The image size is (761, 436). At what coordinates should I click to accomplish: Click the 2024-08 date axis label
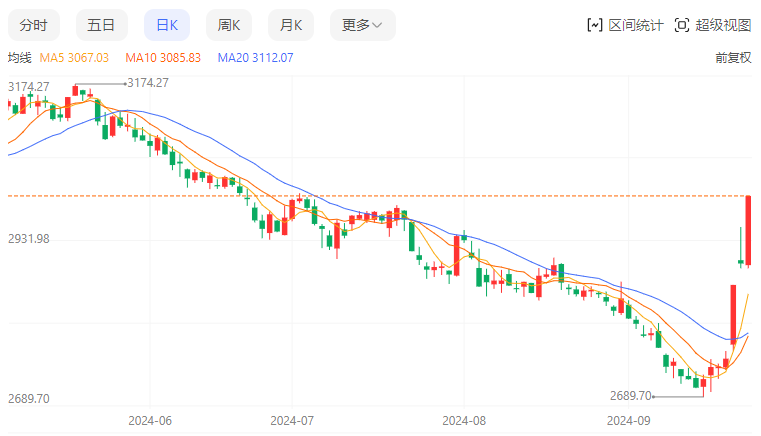tap(464, 420)
